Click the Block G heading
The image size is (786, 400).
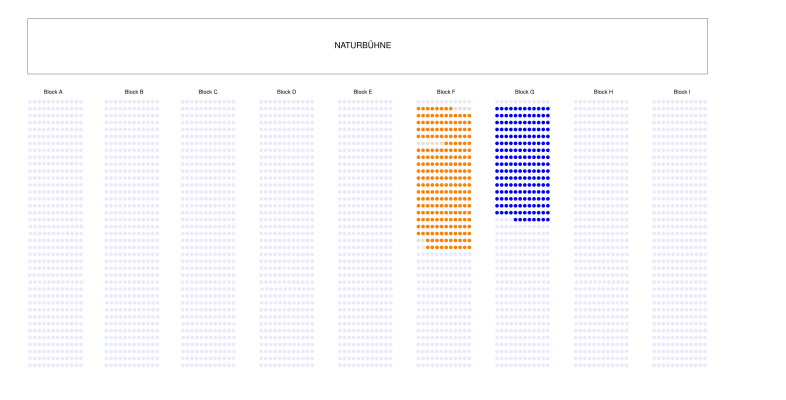coord(525,92)
